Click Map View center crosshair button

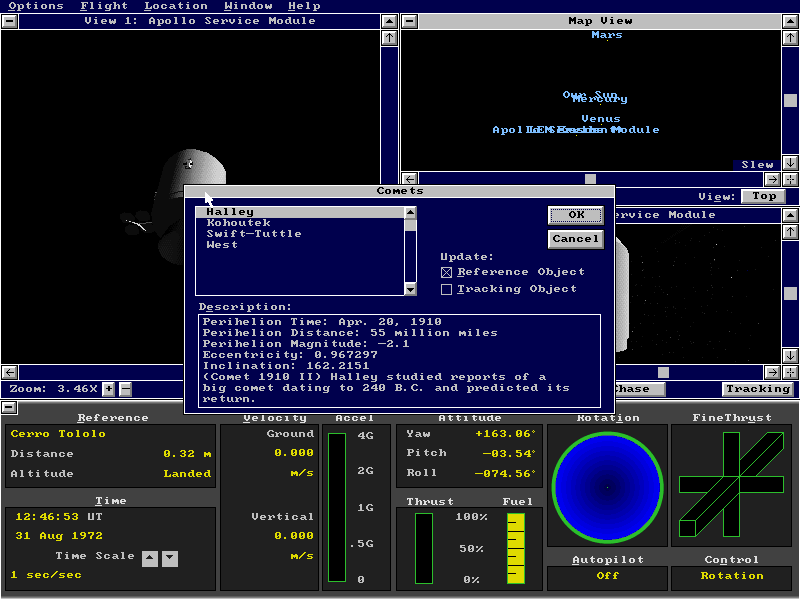point(790,179)
